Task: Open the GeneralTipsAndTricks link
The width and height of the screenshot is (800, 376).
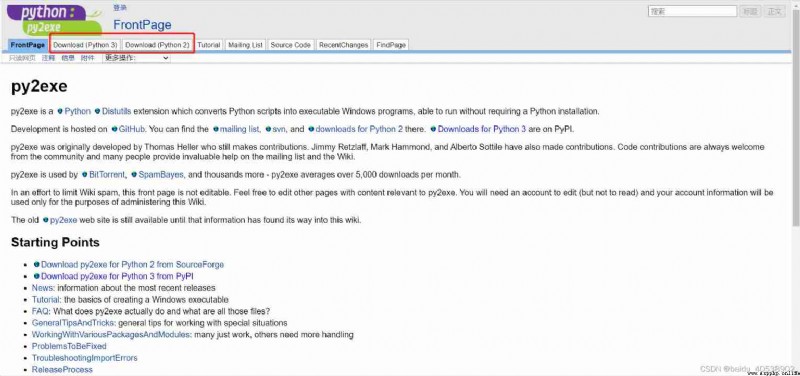Action: pos(73,323)
